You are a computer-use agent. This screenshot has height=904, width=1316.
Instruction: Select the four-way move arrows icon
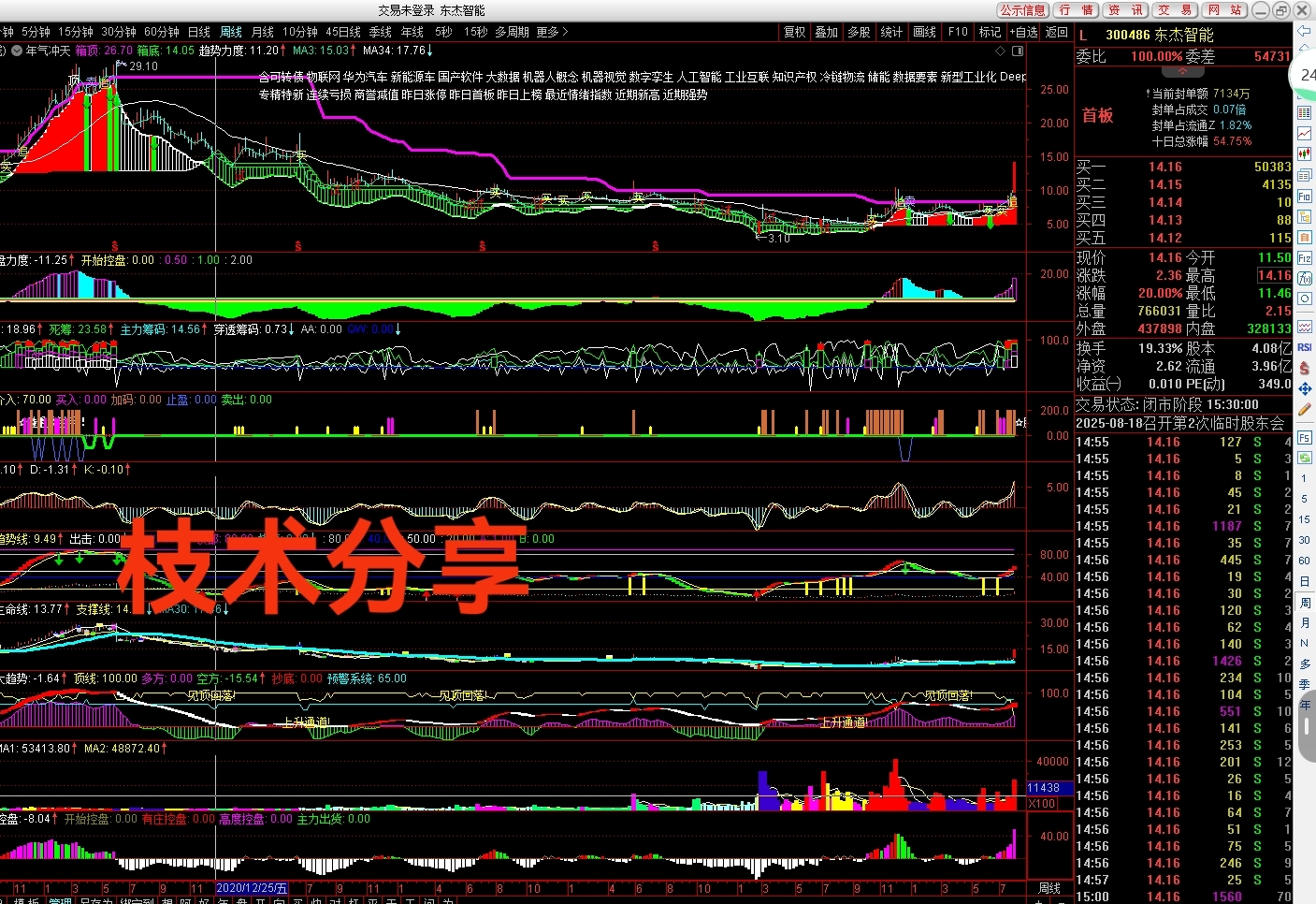[1304, 388]
